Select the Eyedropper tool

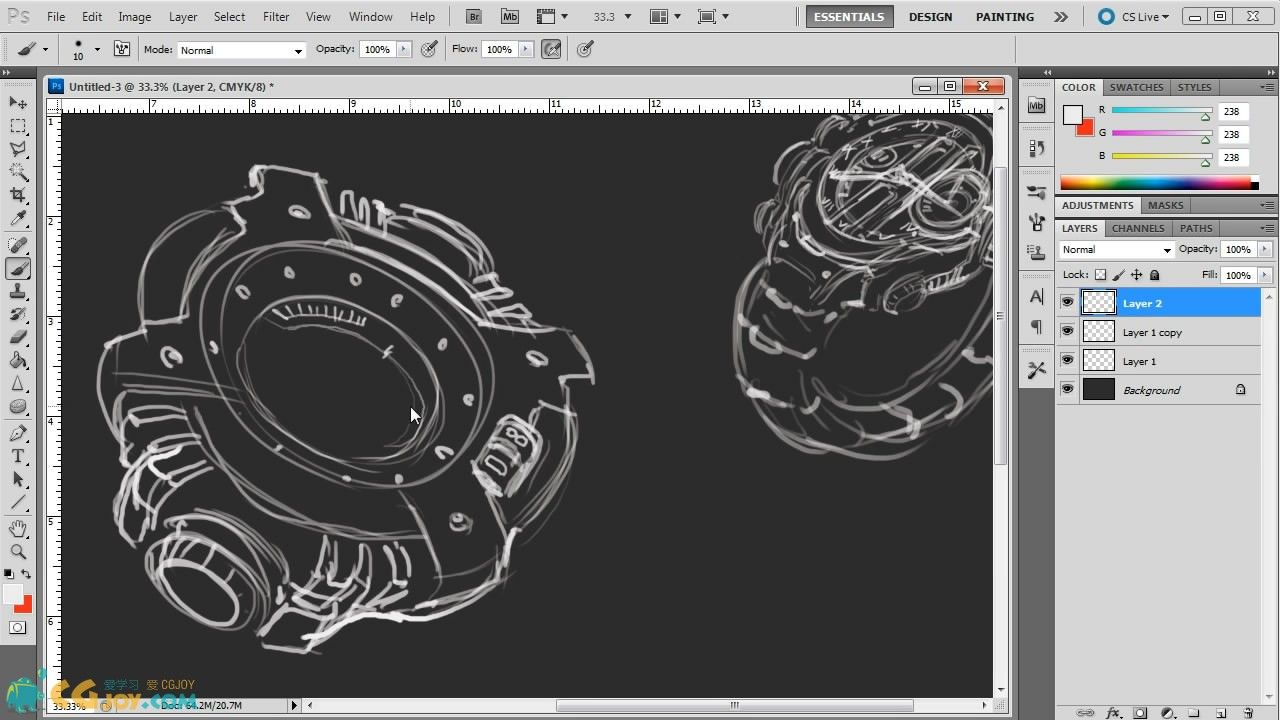point(18,218)
